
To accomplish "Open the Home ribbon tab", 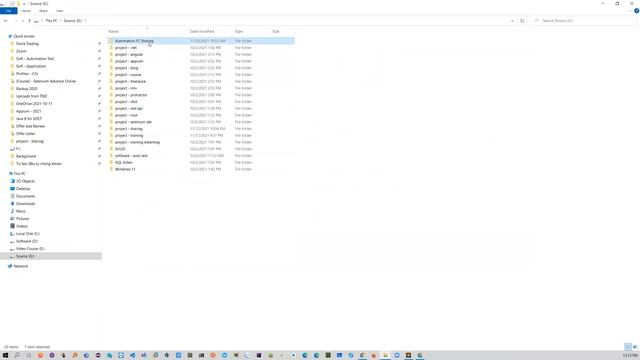I will click(x=26, y=11).
